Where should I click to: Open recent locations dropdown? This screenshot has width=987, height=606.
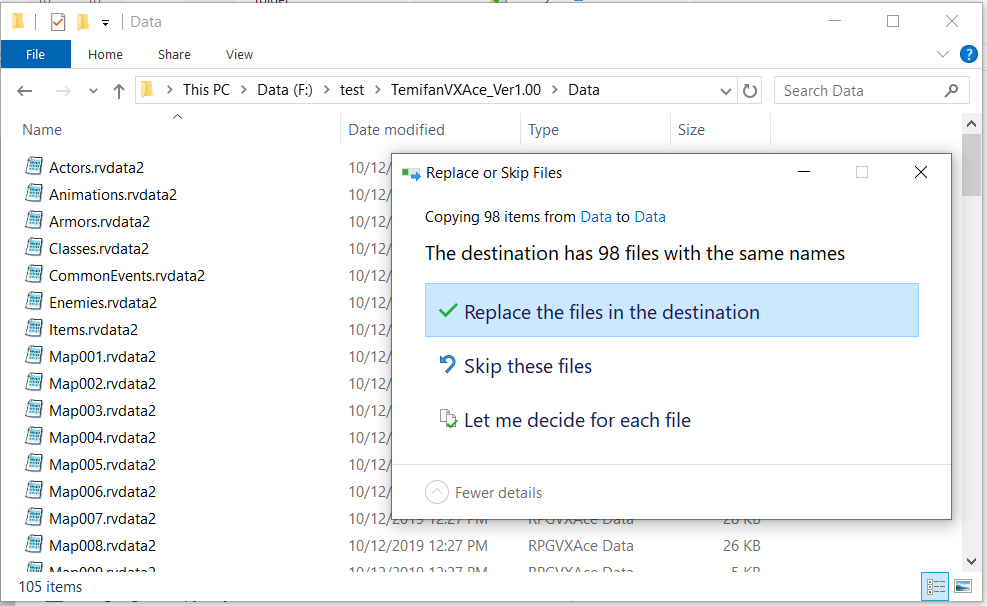pyautogui.click(x=93, y=91)
